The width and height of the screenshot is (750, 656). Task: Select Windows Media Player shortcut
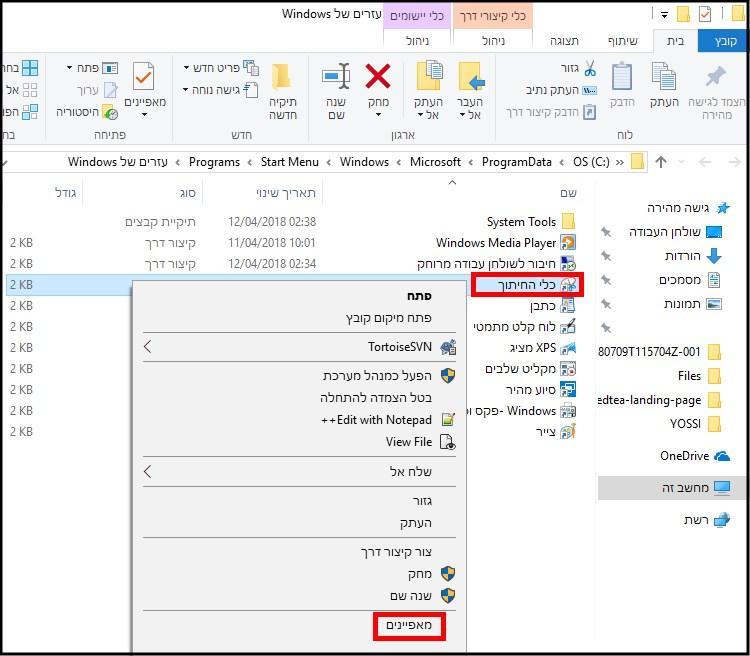(505, 243)
